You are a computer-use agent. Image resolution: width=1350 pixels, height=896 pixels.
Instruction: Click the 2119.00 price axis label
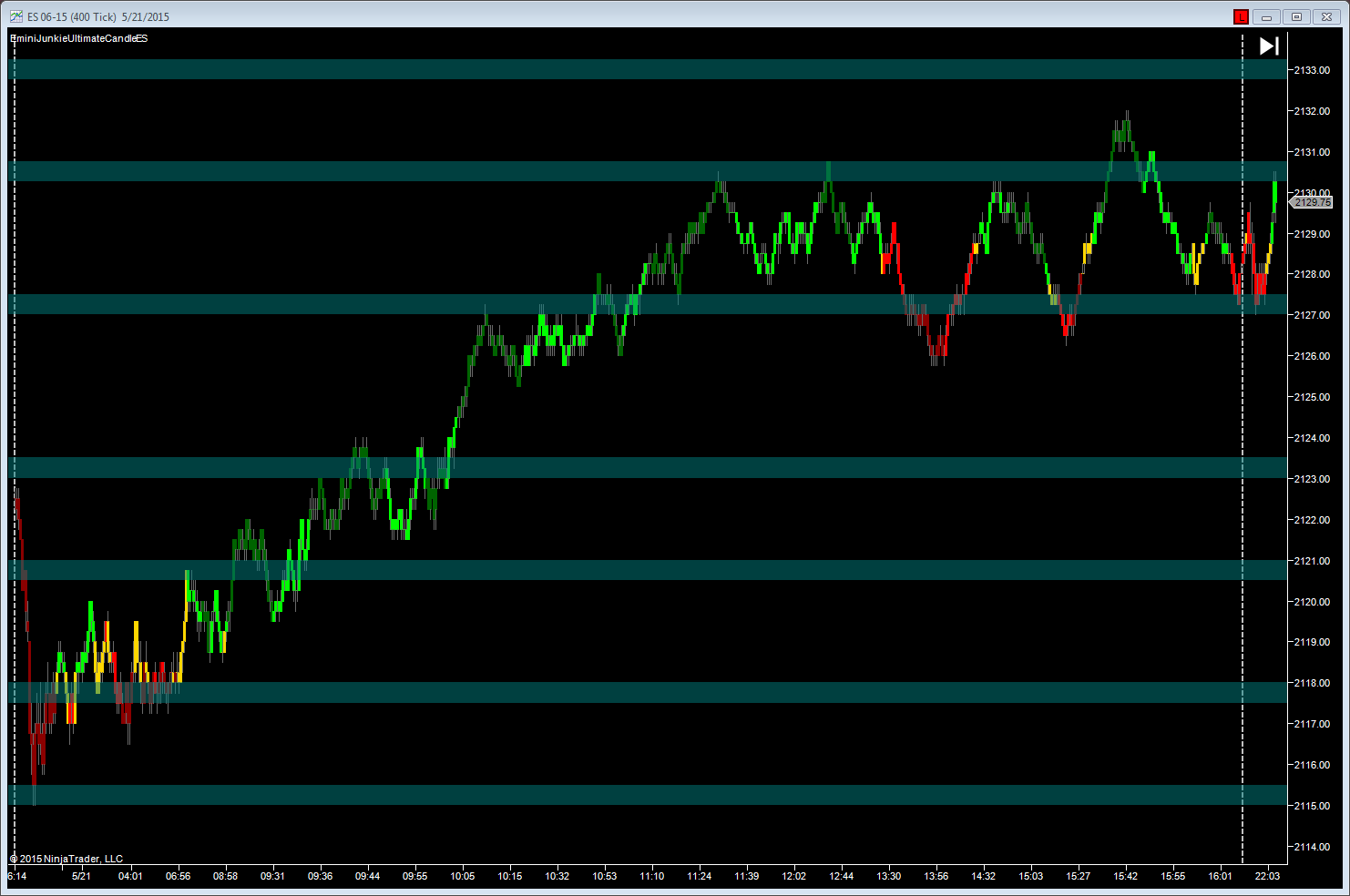click(x=1312, y=642)
